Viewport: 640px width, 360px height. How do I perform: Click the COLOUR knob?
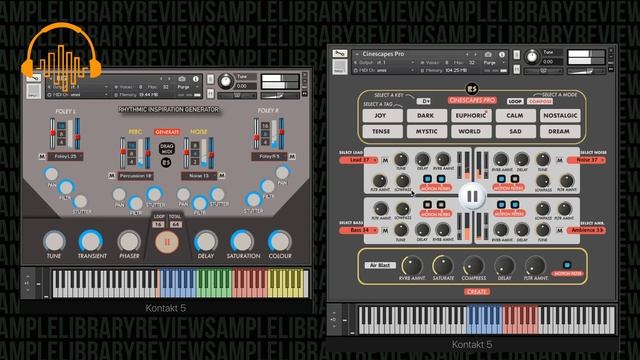(280, 241)
